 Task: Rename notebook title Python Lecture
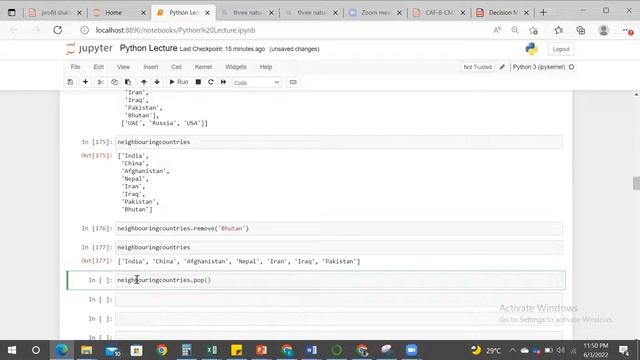pos(149,48)
